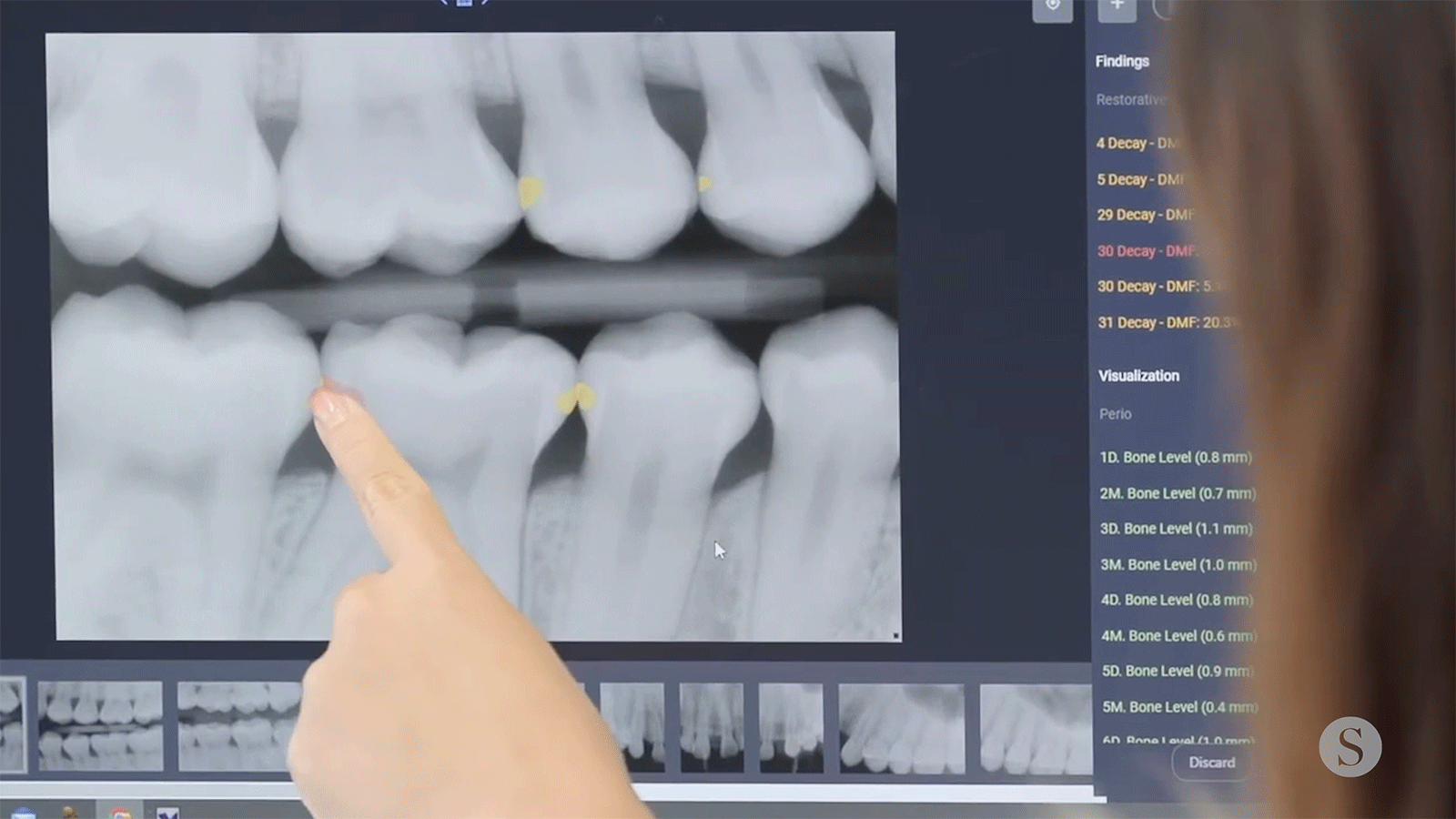
Task: Click the Restorative section label
Action: point(1131,99)
